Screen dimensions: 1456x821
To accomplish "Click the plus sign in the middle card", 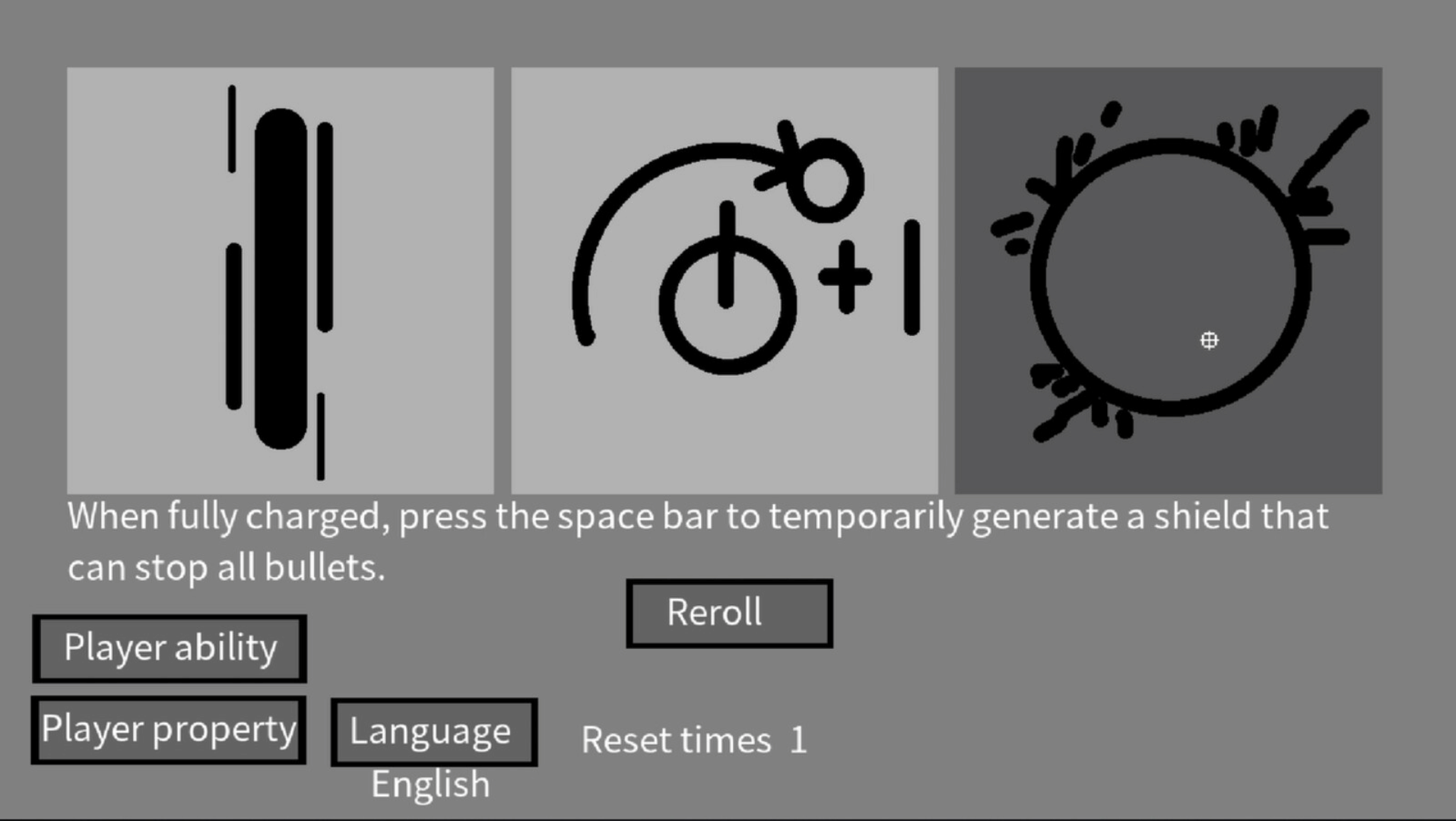I will coord(845,277).
